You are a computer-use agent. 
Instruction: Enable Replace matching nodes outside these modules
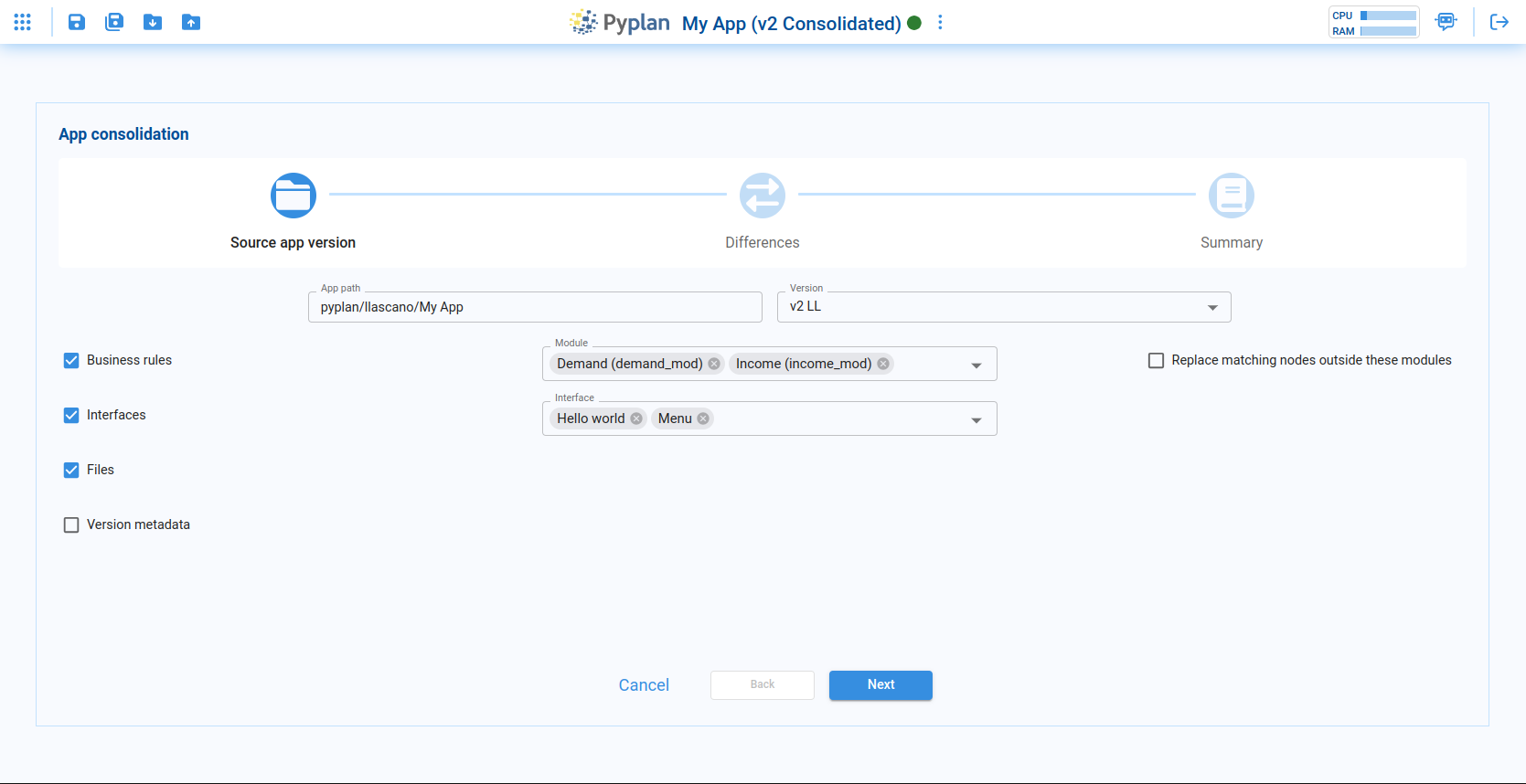tap(1156, 360)
